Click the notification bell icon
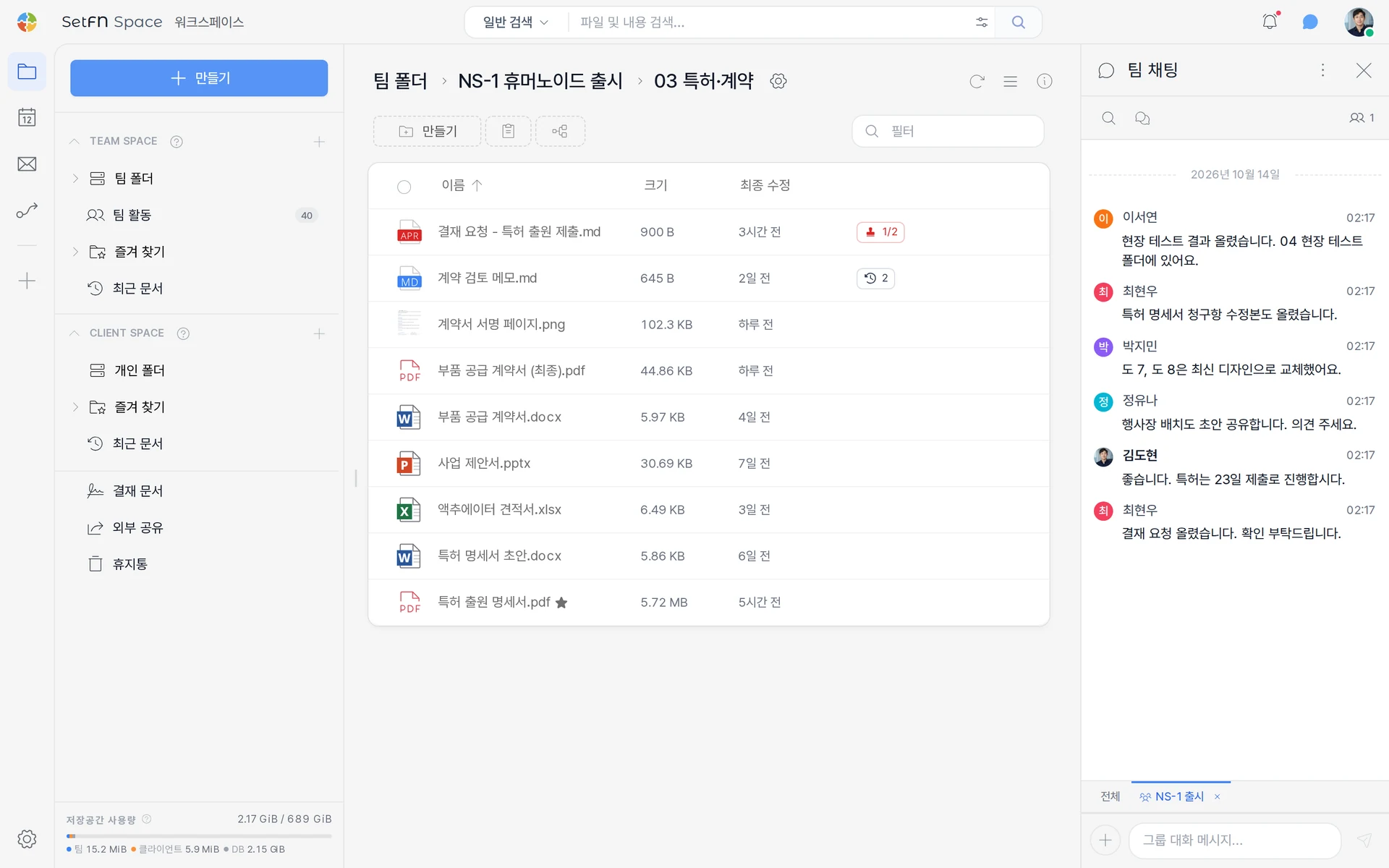This screenshot has height=868, width=1389. pyautogui.click(x=1270, y=22)
